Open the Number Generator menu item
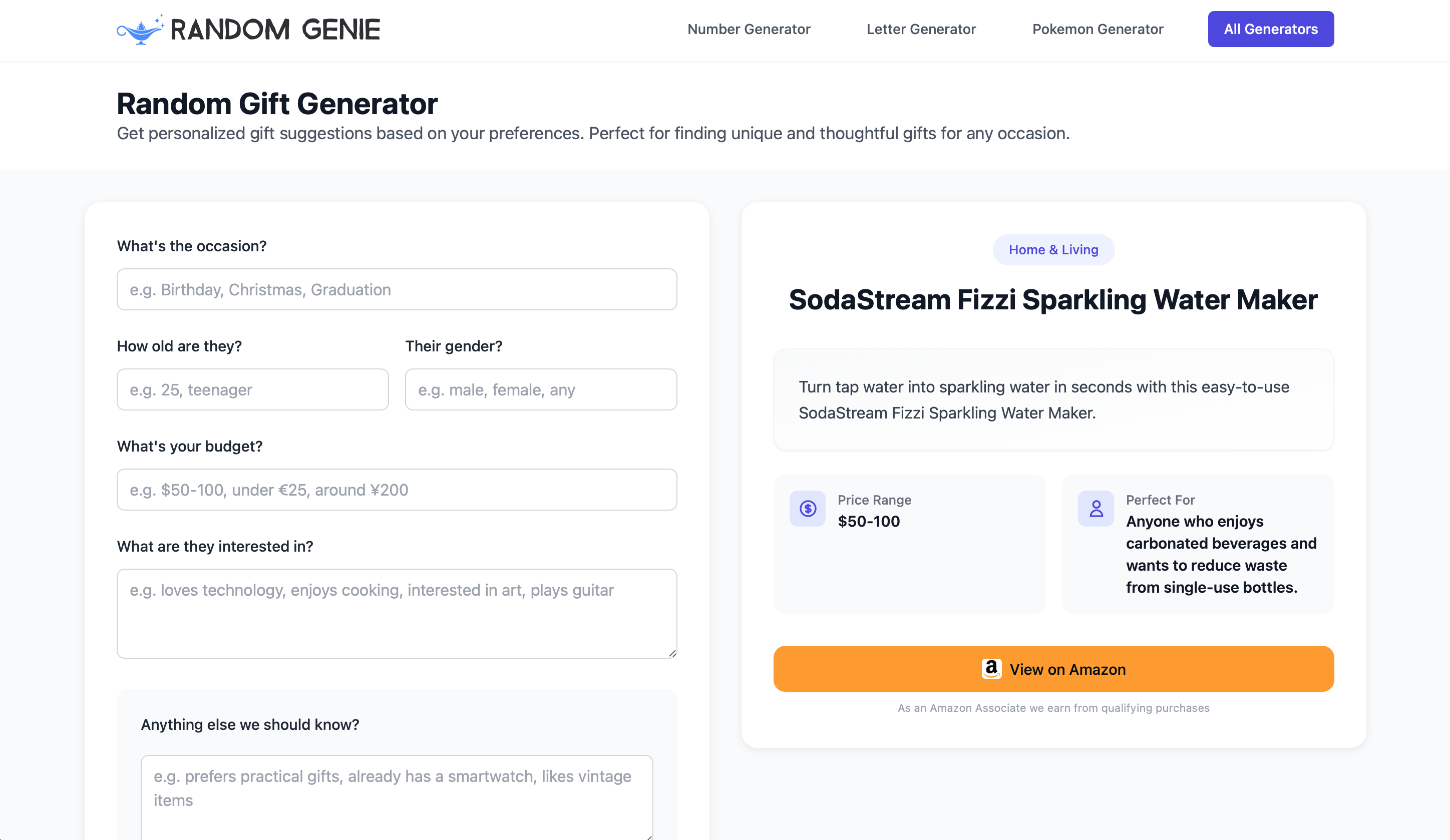The height and width of the screenshot is (840, 1450). pos(749,30)
